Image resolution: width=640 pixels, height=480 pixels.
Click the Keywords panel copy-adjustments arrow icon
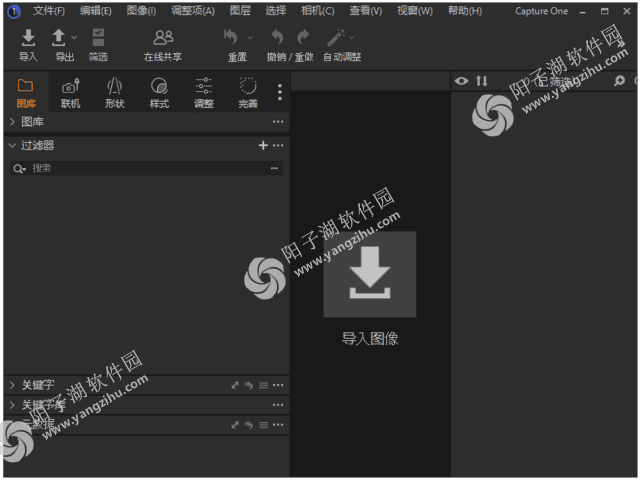pos(235,385)
